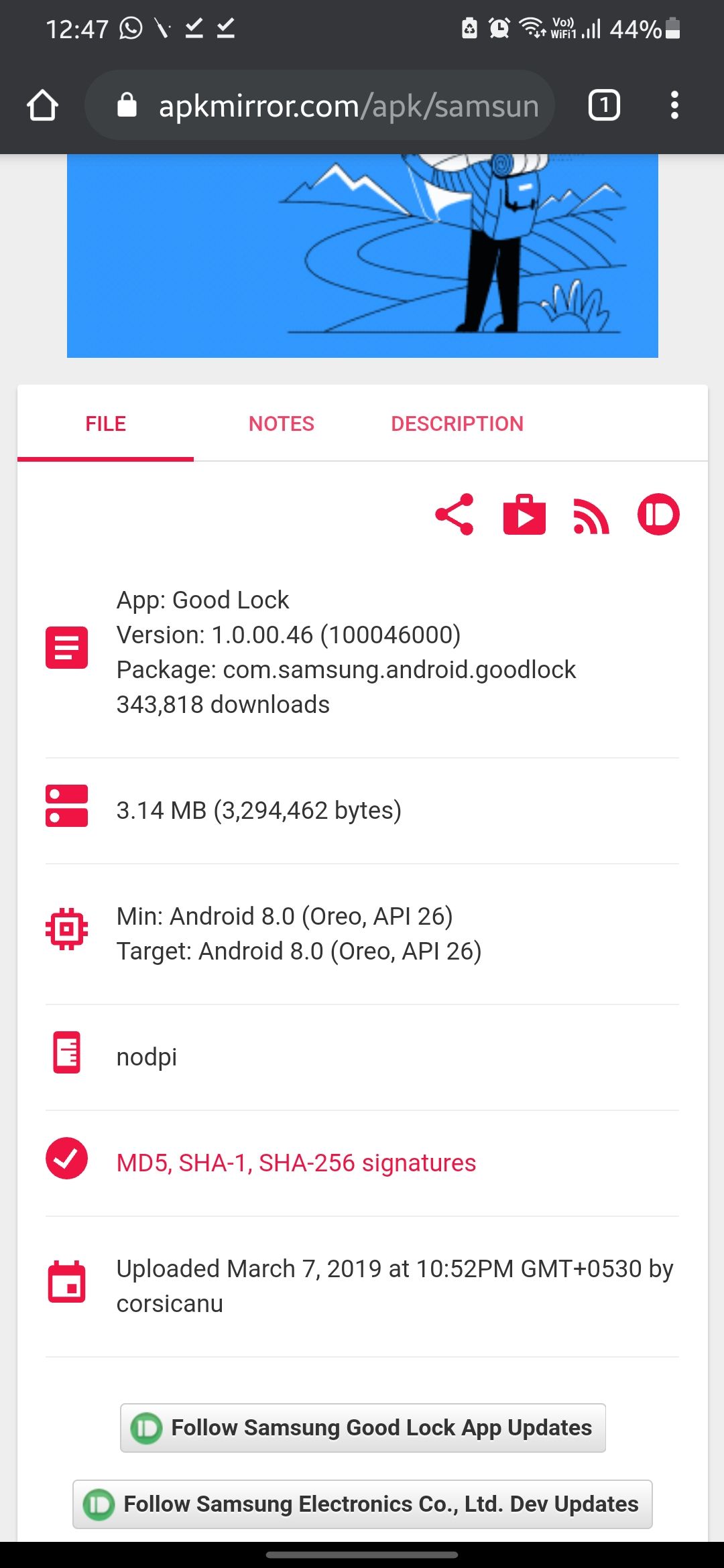Image resolution: width=724 pixels, height=1568 pixels.
Task: Switch to the NOTES tab
Action: click(x=281, y=423)
